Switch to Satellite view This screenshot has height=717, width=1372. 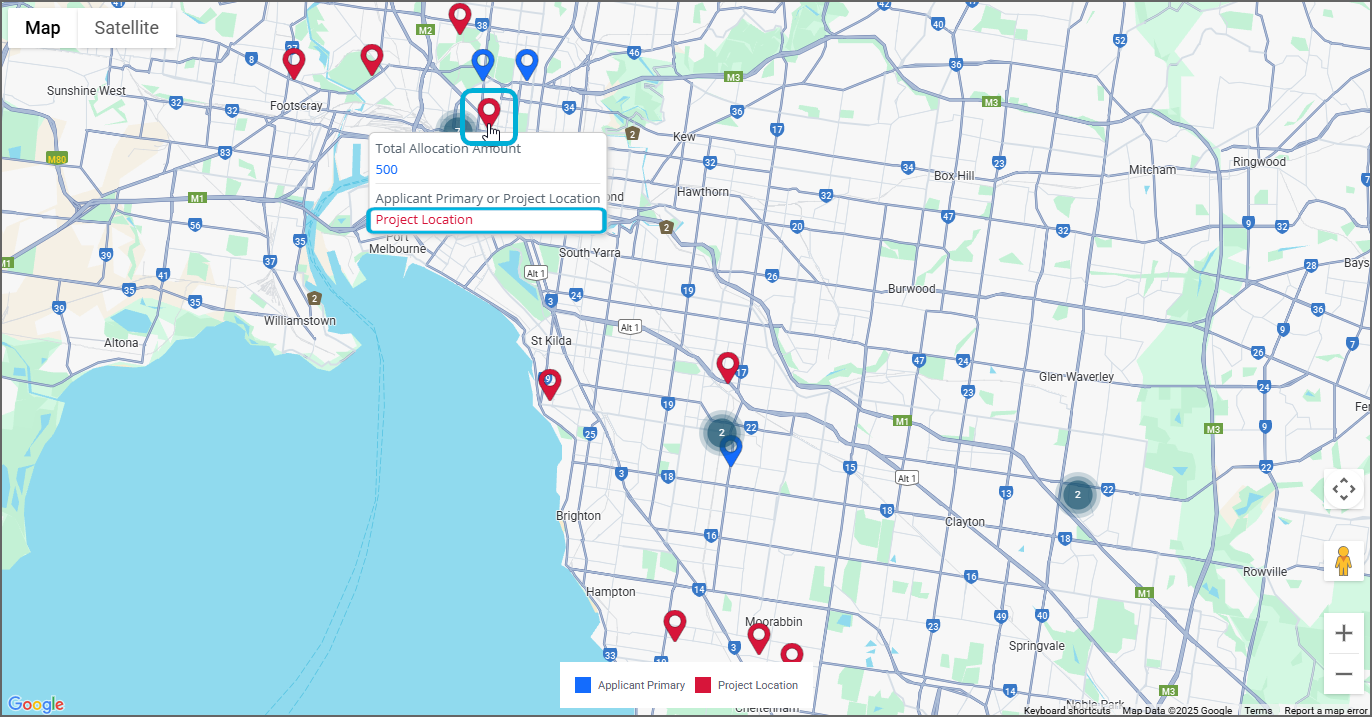[126, 28]
